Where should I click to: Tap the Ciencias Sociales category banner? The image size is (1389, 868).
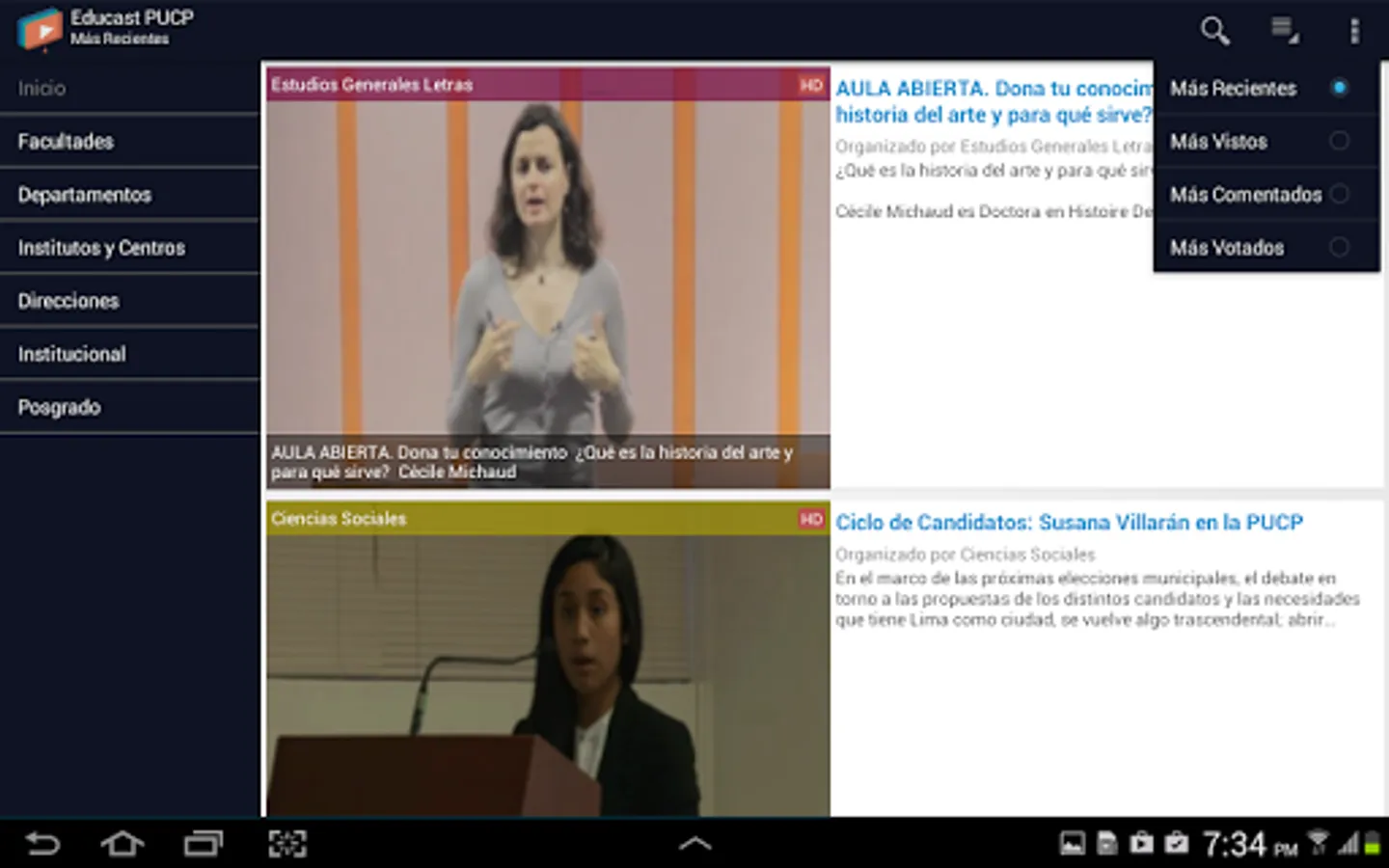pos(548,519)
